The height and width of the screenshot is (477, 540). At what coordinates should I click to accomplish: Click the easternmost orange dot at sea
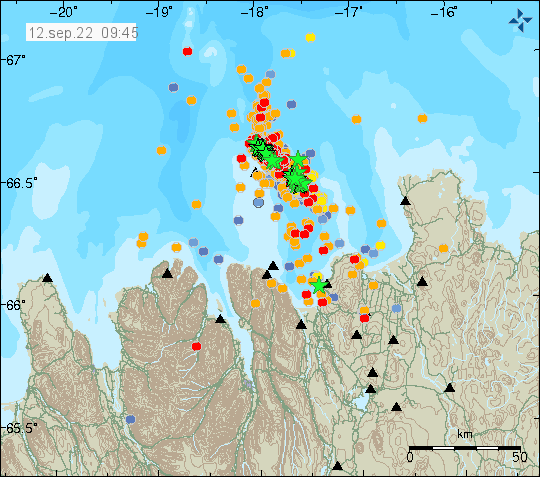pos(422,118)
